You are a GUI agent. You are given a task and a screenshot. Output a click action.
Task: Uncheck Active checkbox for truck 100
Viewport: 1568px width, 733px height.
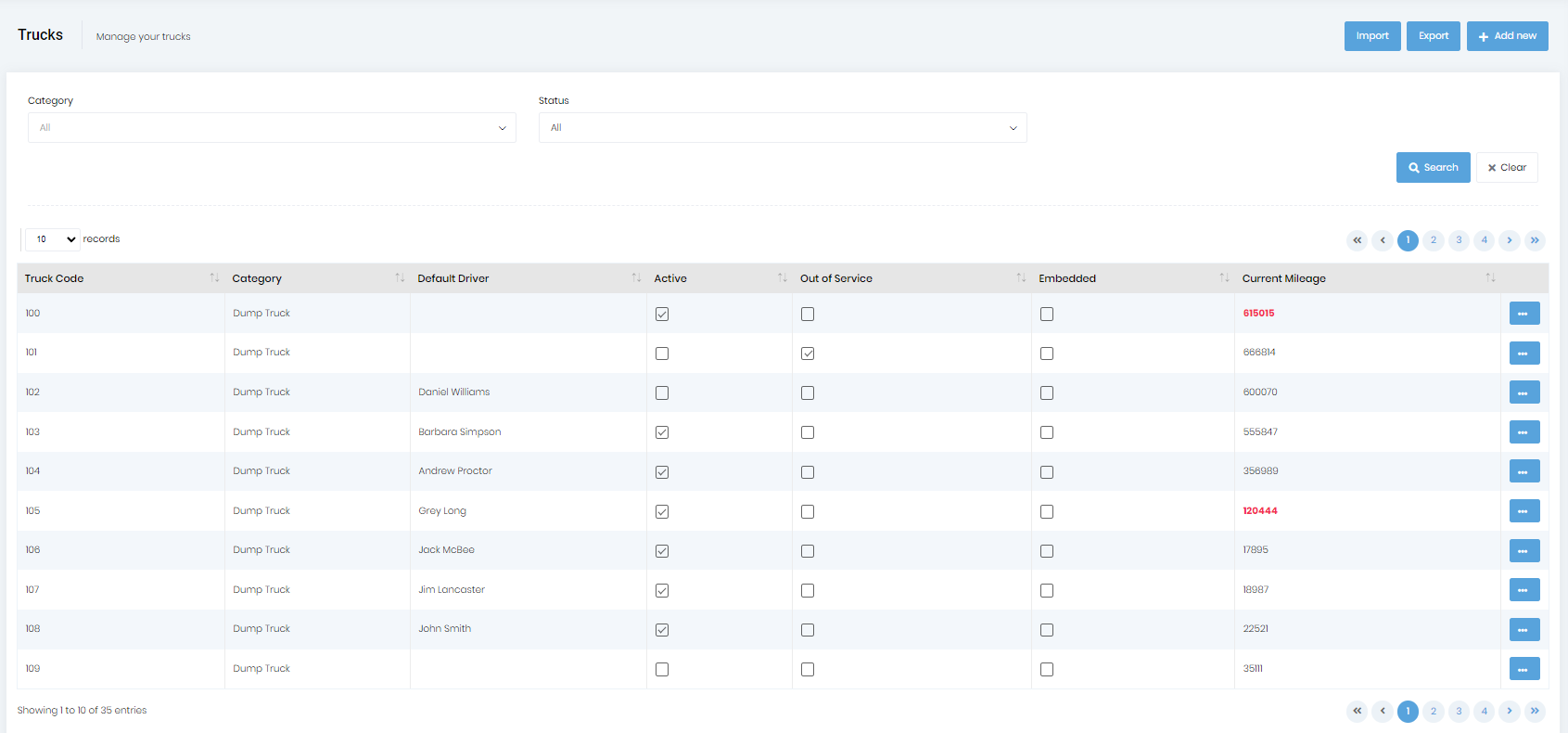click(x=662, y=315)
